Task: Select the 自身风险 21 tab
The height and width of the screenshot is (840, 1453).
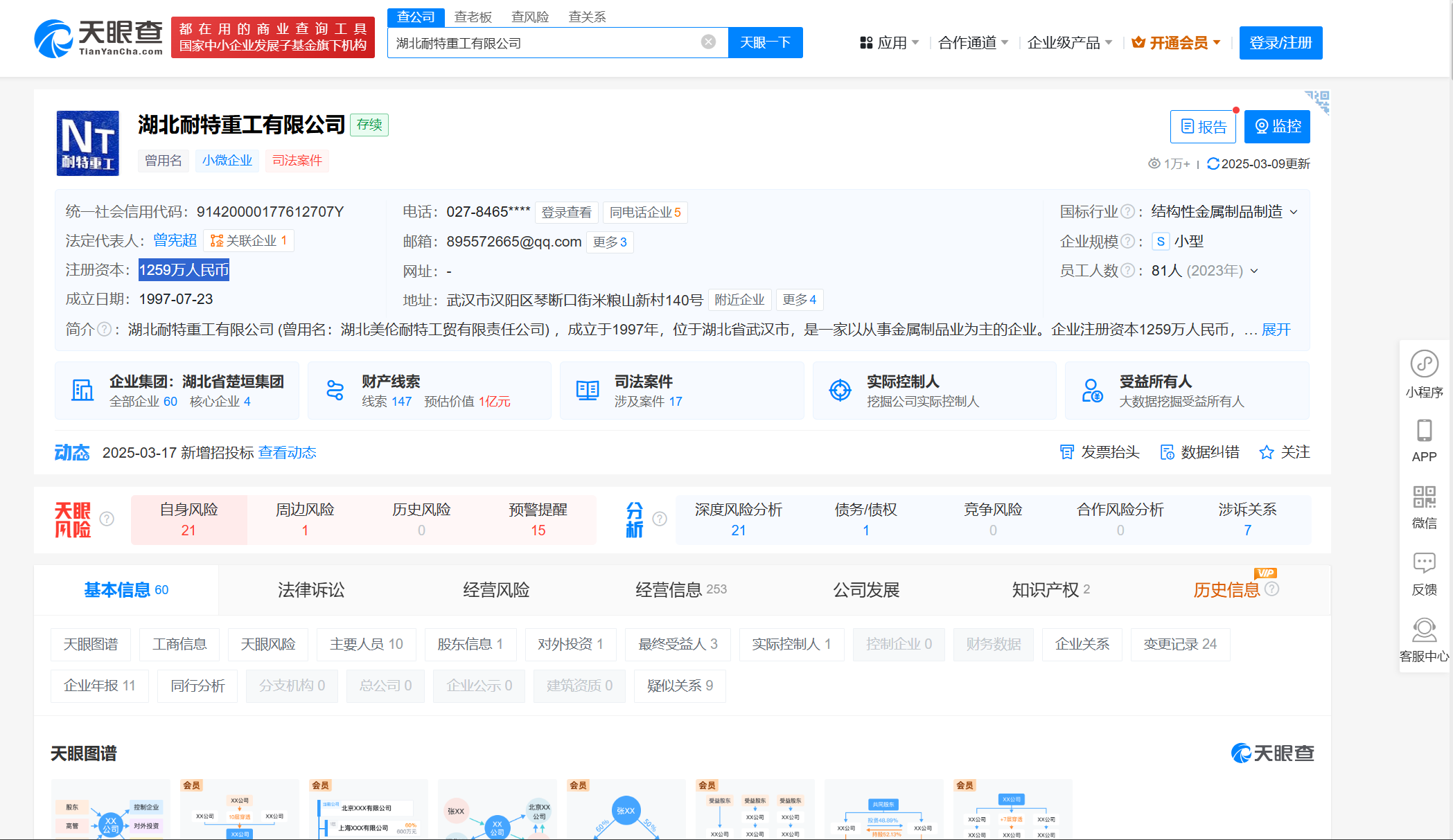Action: [188, 519]
